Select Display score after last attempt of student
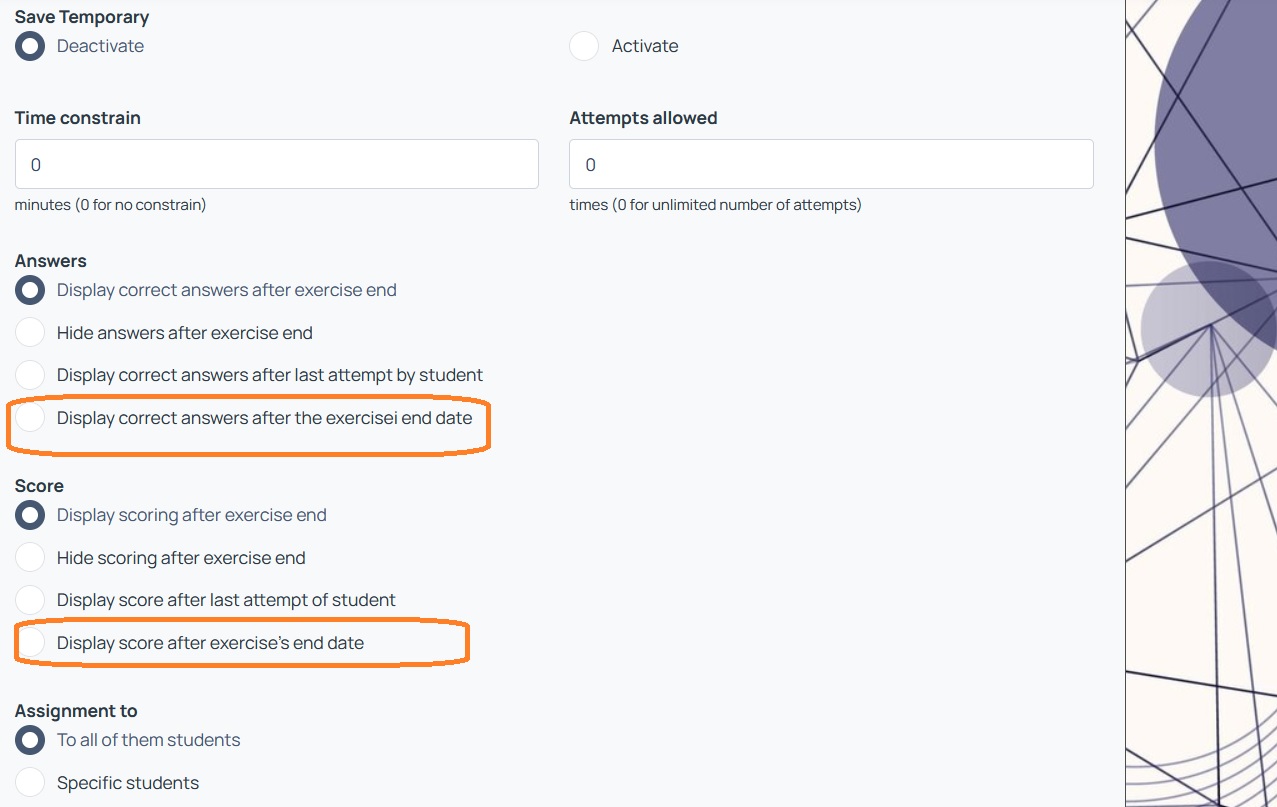 pyautogui.click(x=30, y=600)
